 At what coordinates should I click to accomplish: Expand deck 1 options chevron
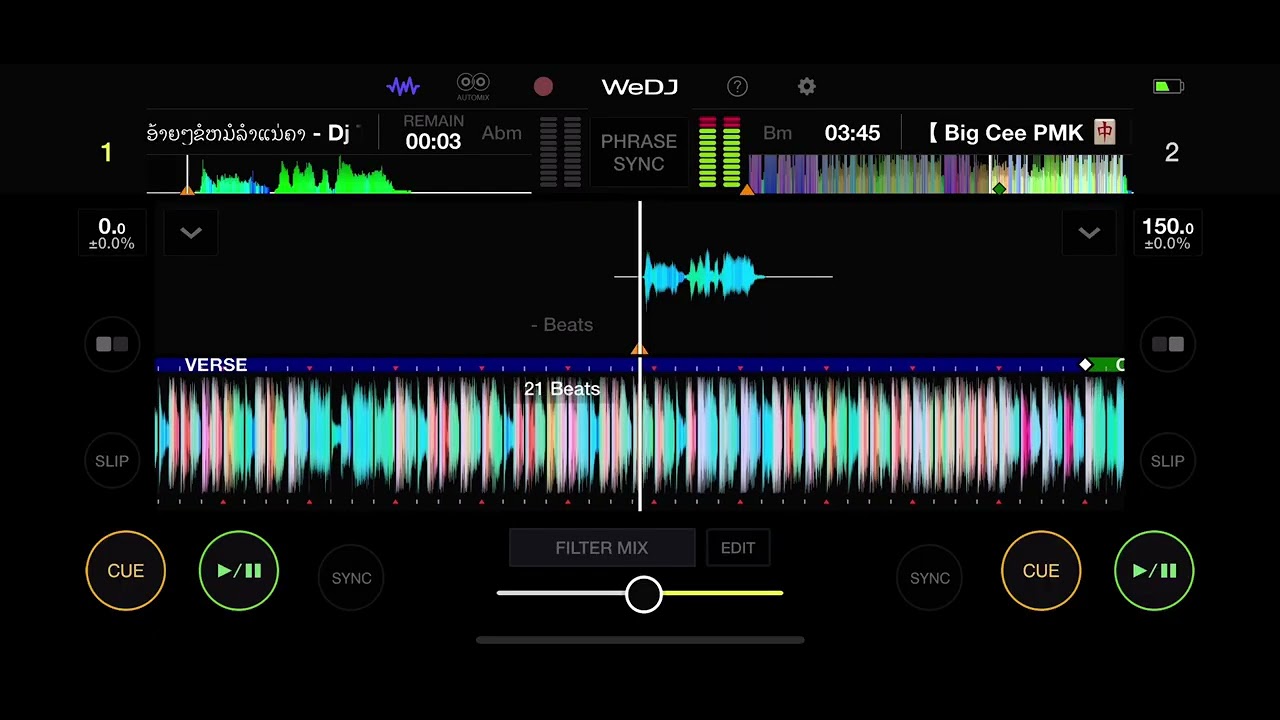point(191,233)
